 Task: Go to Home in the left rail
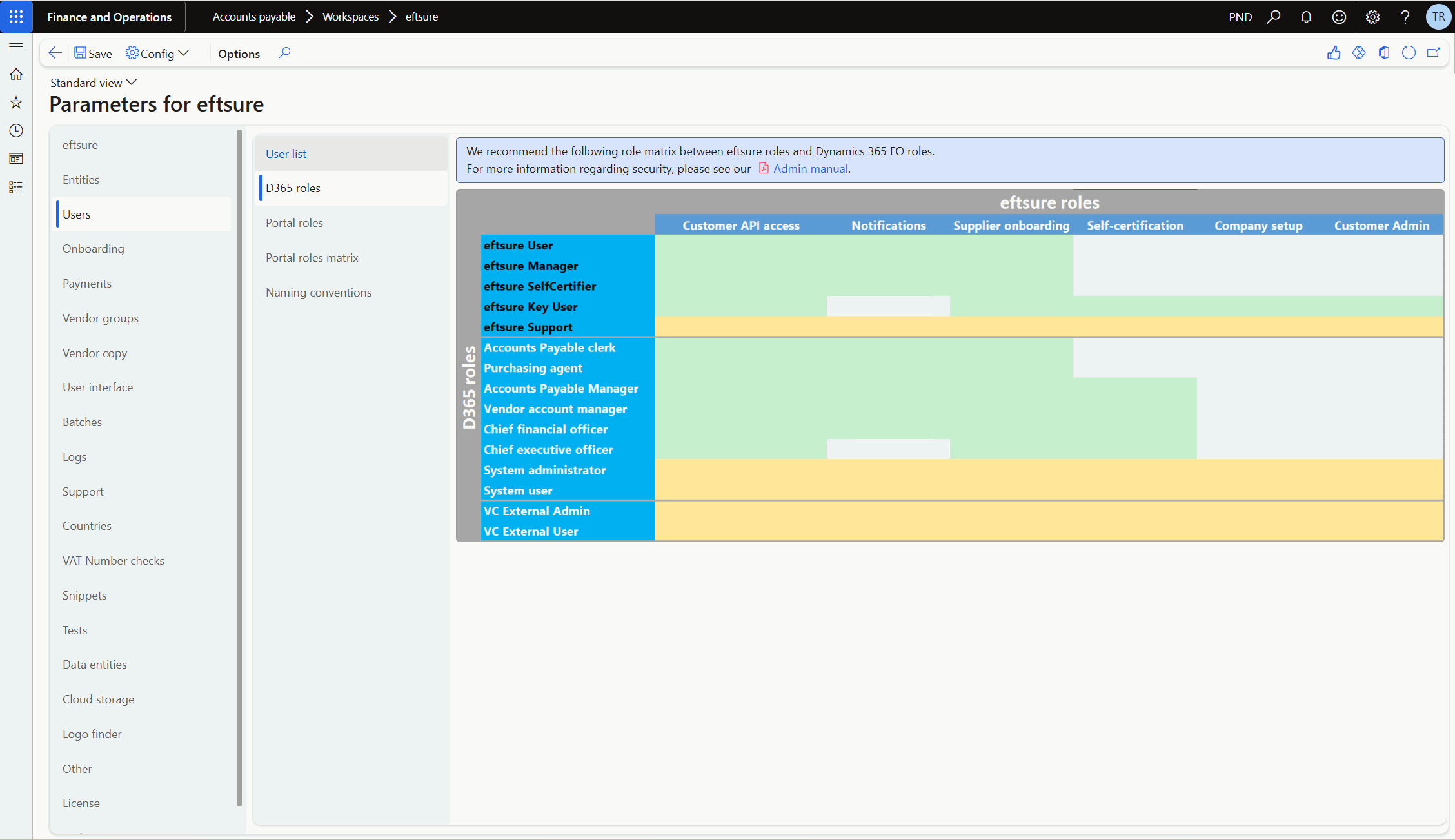click(16, 74)
